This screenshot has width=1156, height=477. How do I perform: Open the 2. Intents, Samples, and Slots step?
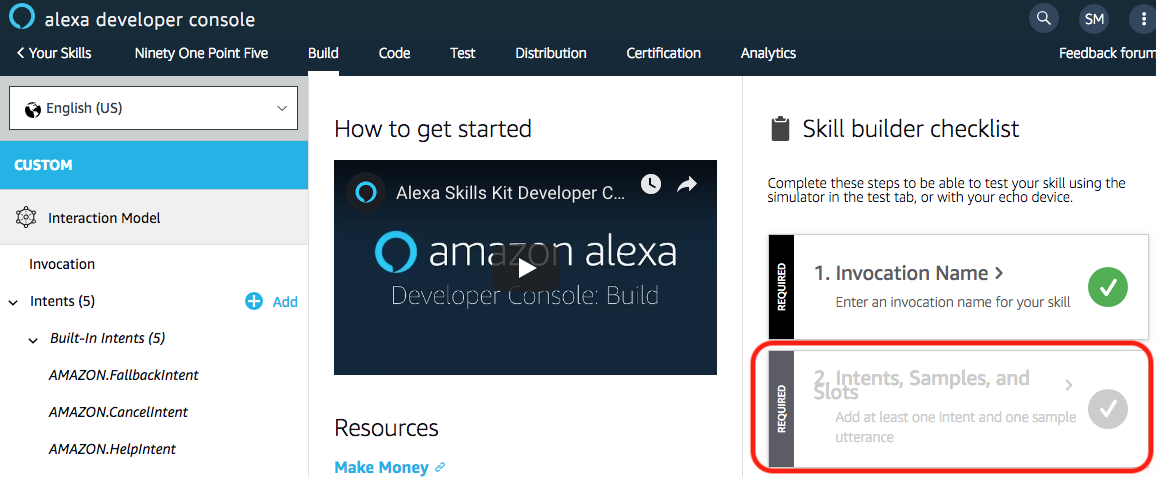coord(958,408)
